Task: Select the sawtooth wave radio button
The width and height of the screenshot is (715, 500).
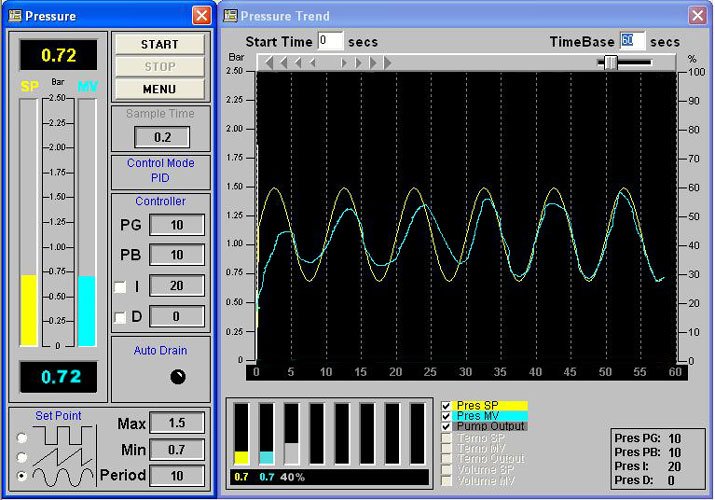Action: (x=22, y=456)
